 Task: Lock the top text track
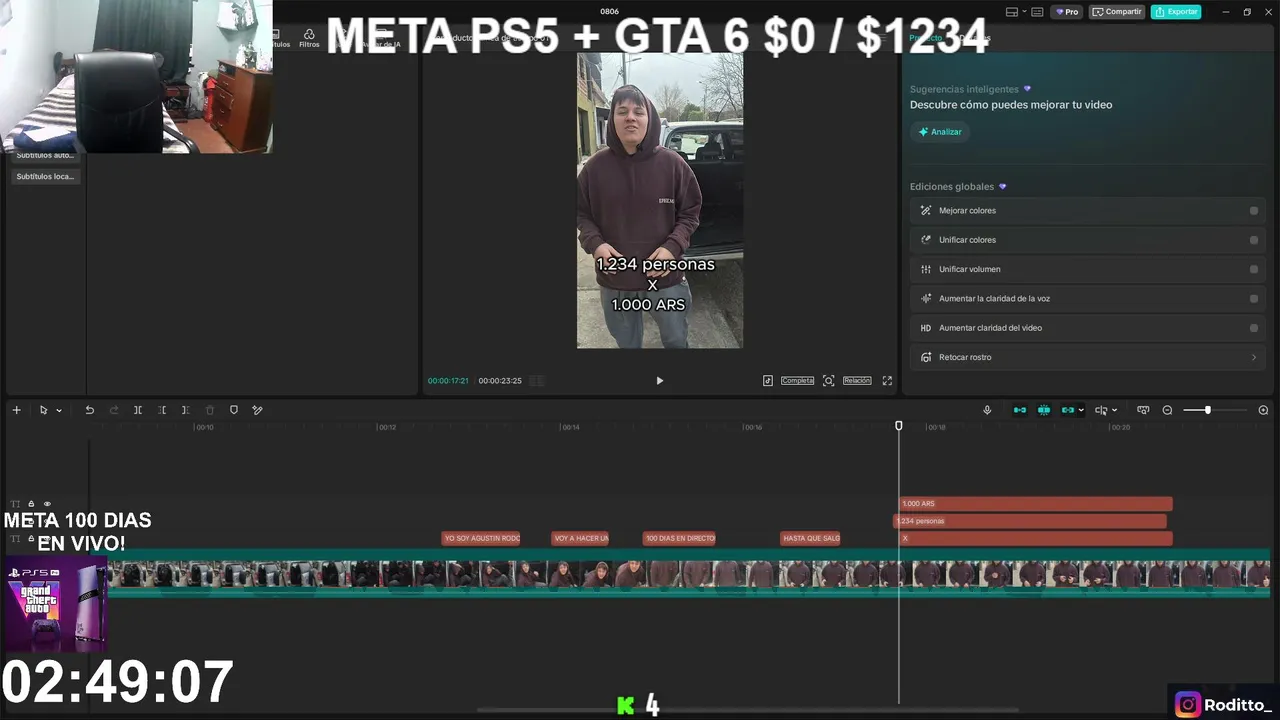coord(31,504)
